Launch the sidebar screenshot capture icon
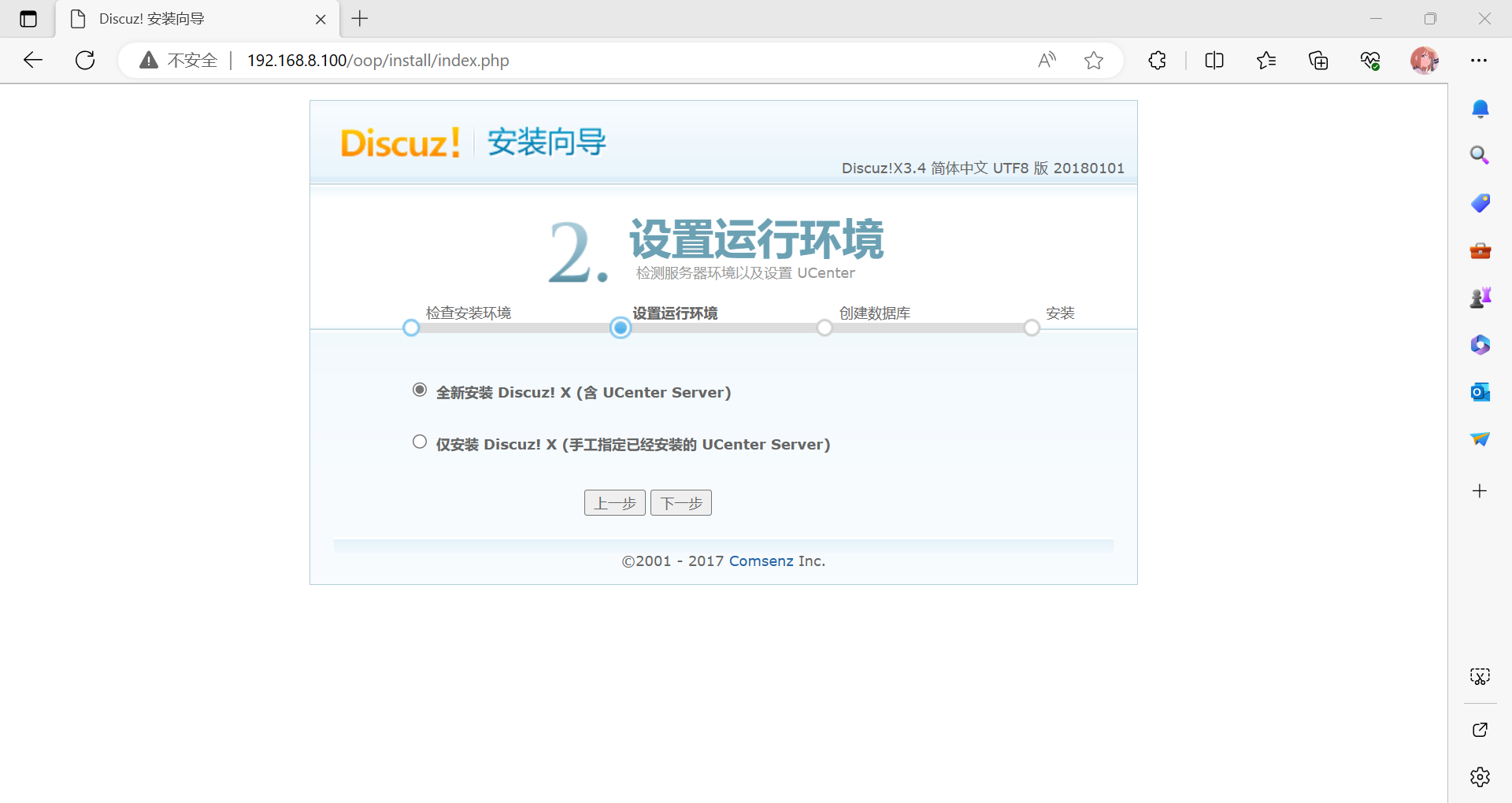Image resolution: width=1512 pixels, height=803 pixels. pos(1480,677)
